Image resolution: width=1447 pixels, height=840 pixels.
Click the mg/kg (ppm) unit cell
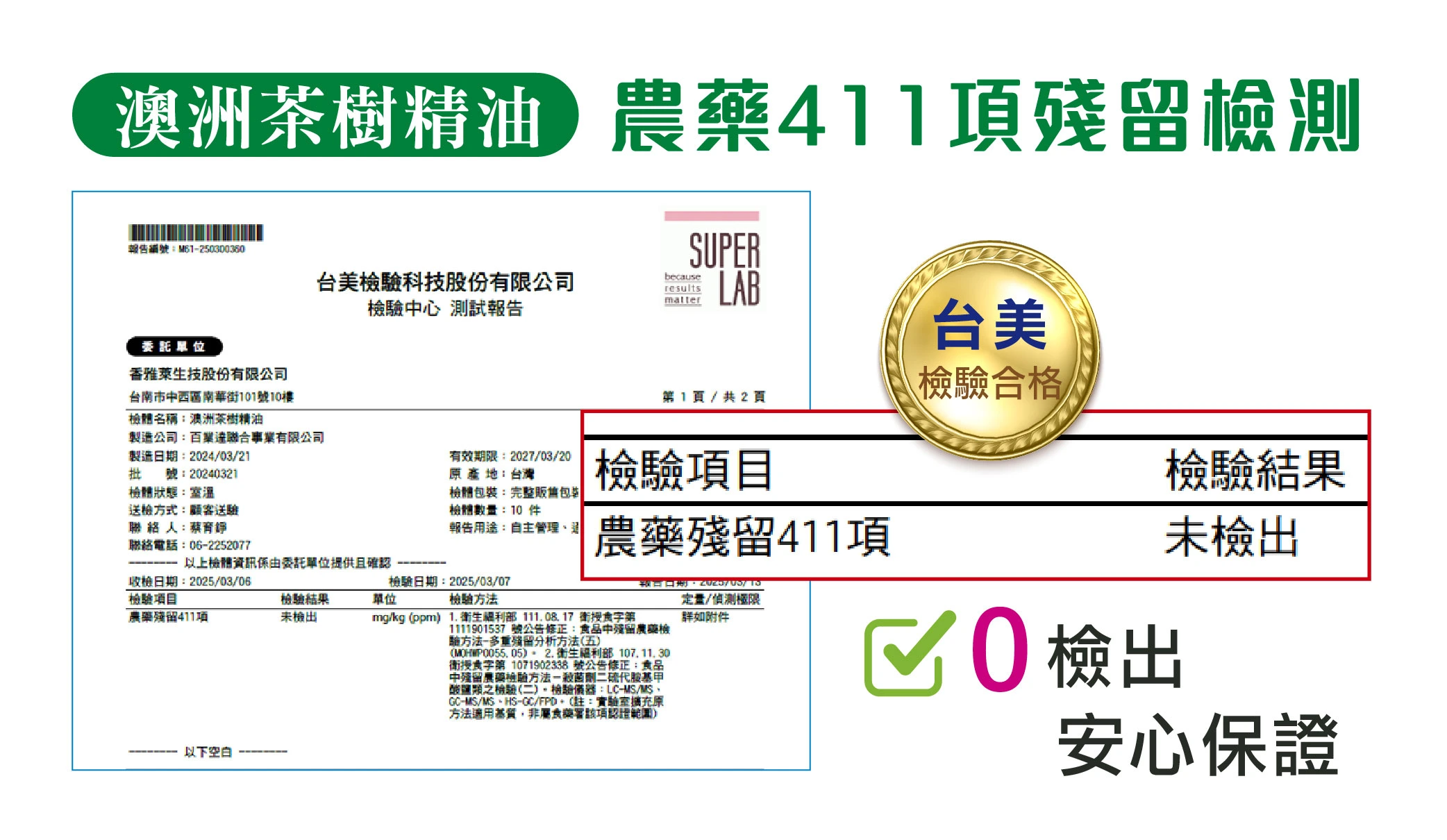point(406,617)
